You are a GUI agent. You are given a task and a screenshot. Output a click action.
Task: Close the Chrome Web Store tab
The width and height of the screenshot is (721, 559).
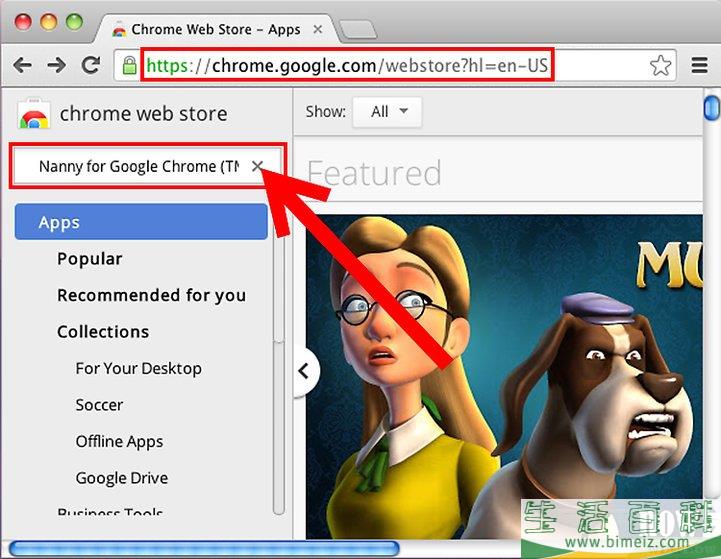coord(317,29)
